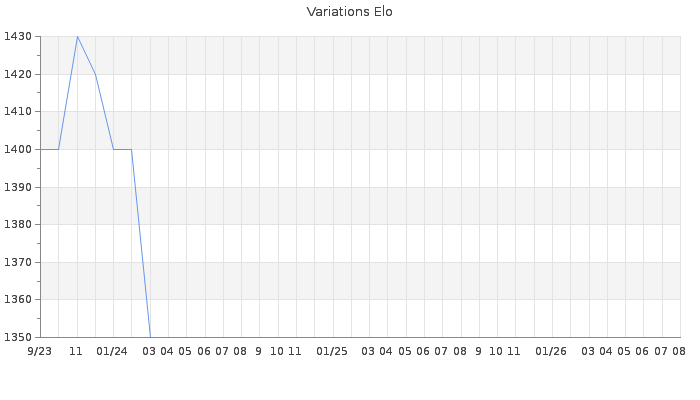Click the 1430 y-axis label
This screenshot has height=400, width=700.
tap(18, 37)
